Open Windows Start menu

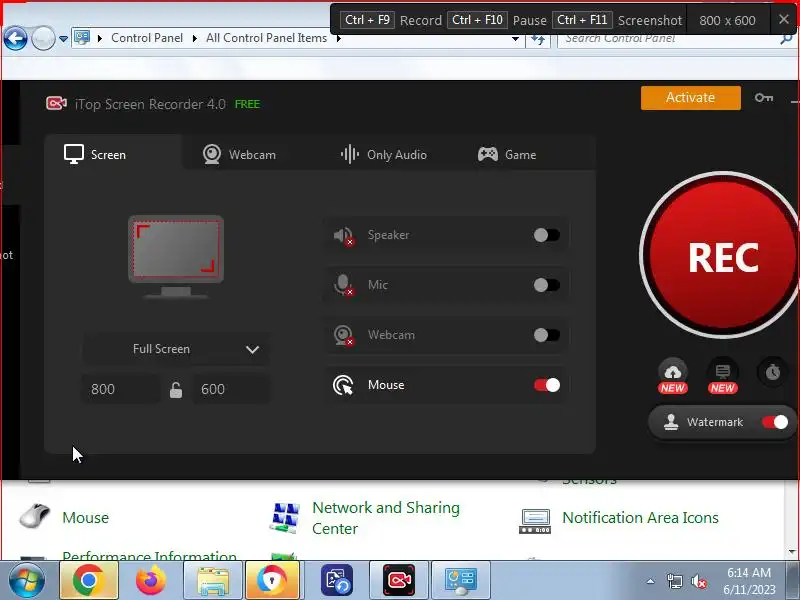point(27,581)
